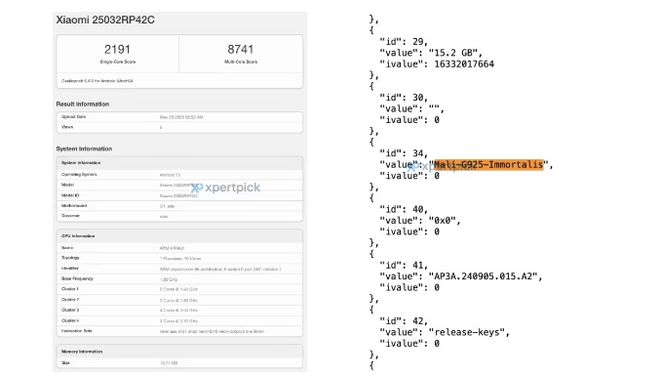Click the Base Frequency row
660x379 pixels.
[180, 279]
